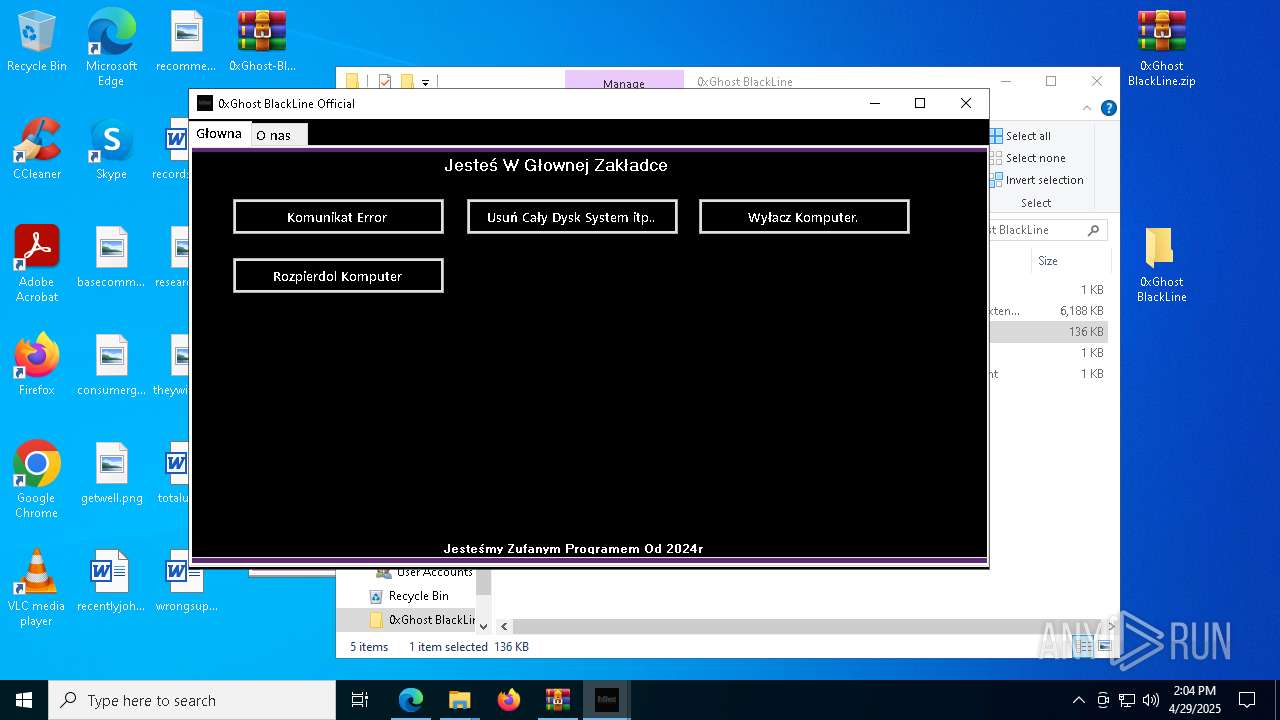Open notifications action center
The height and width of the screenshot is (720, 1280).
(x=1247, y=700)
